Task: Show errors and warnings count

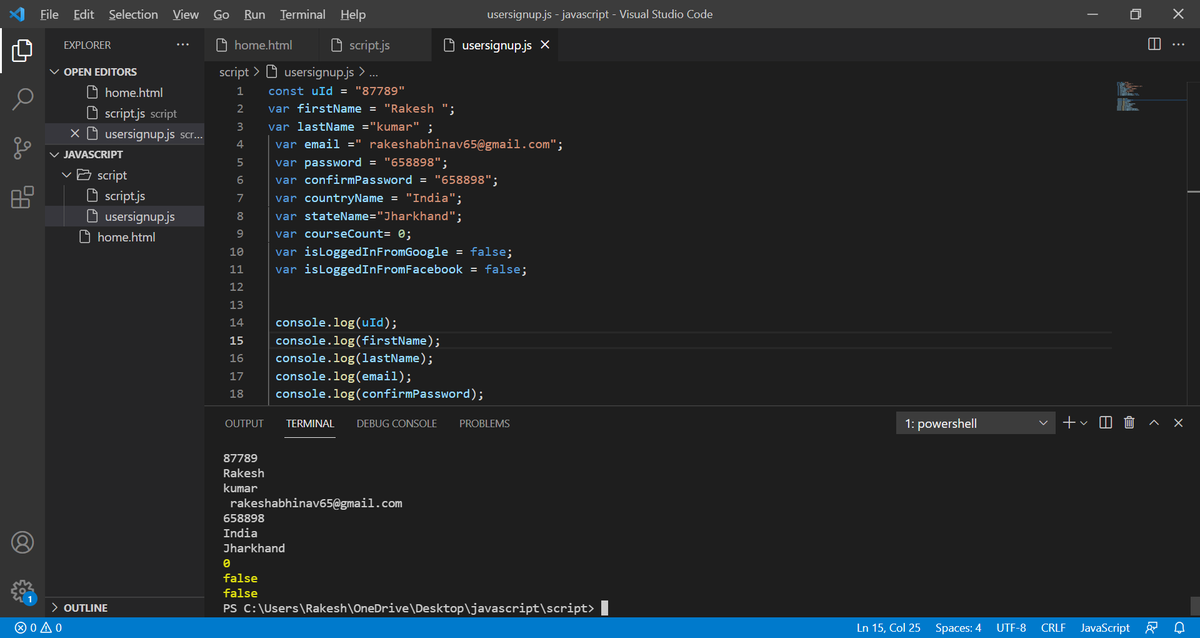Action: (x=38, y=628)
